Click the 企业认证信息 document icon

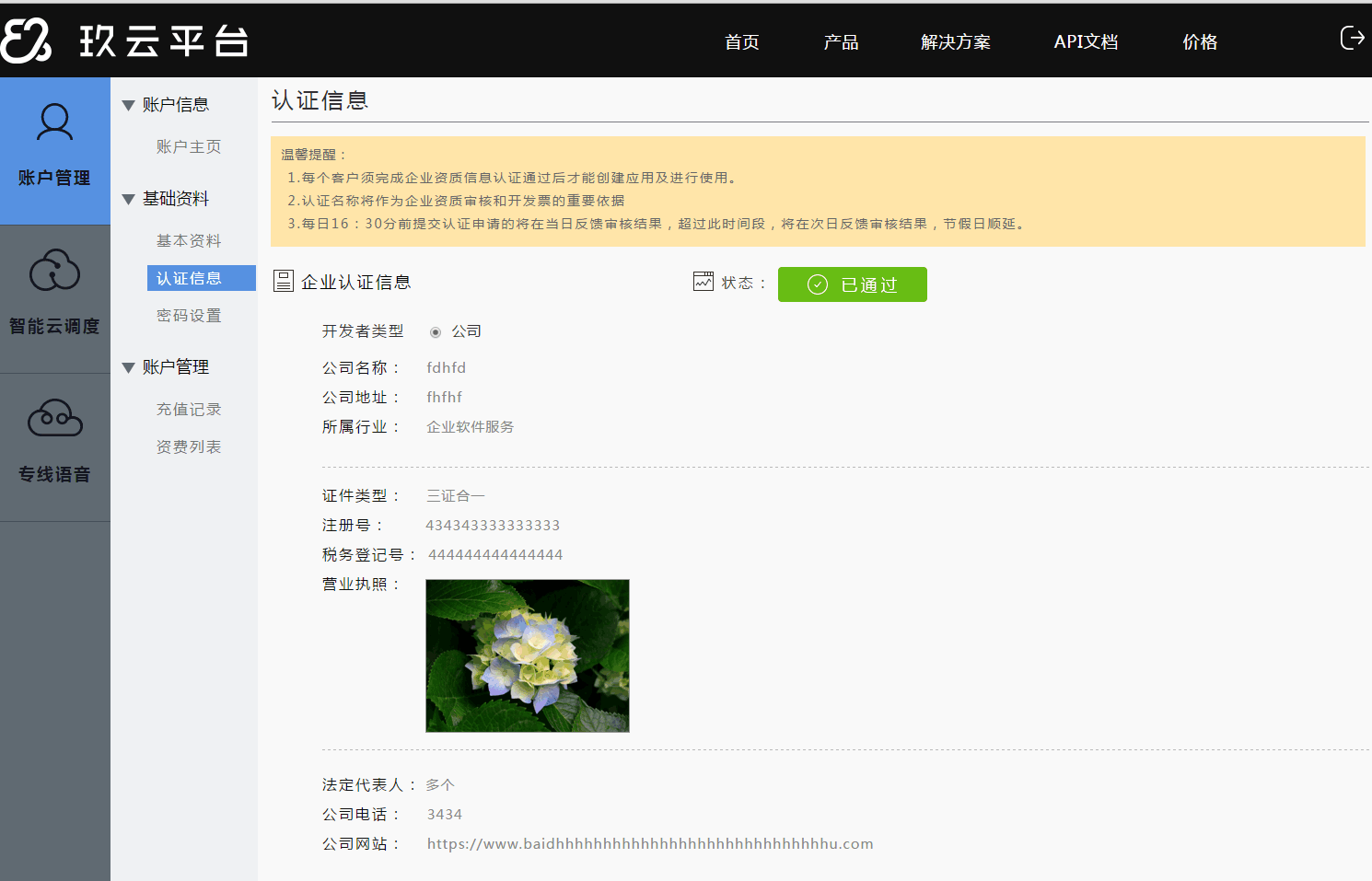pos(284,281)
